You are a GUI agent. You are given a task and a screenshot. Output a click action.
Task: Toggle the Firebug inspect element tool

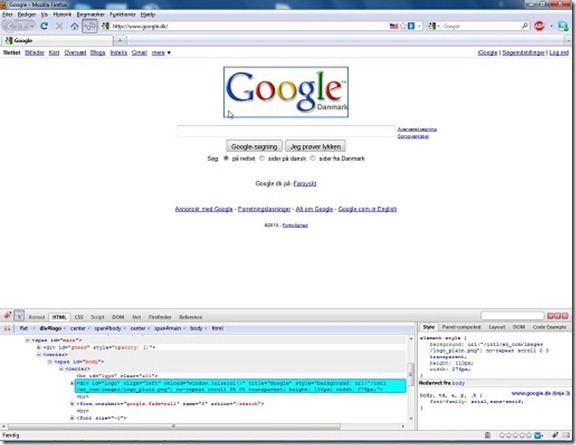click(x=19, y=315)
